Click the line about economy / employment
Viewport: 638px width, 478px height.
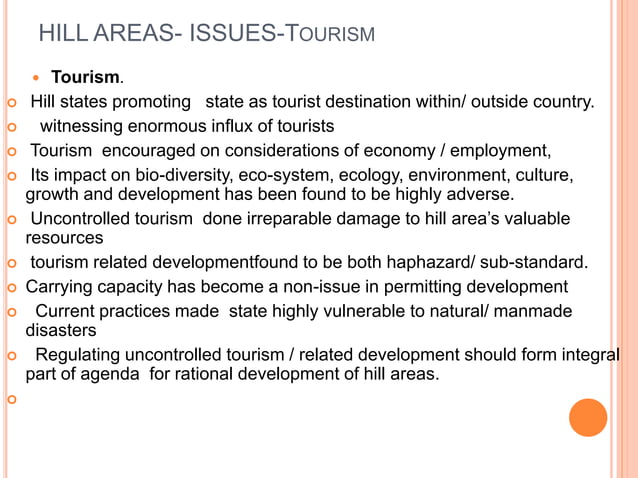tap(291, 151)
